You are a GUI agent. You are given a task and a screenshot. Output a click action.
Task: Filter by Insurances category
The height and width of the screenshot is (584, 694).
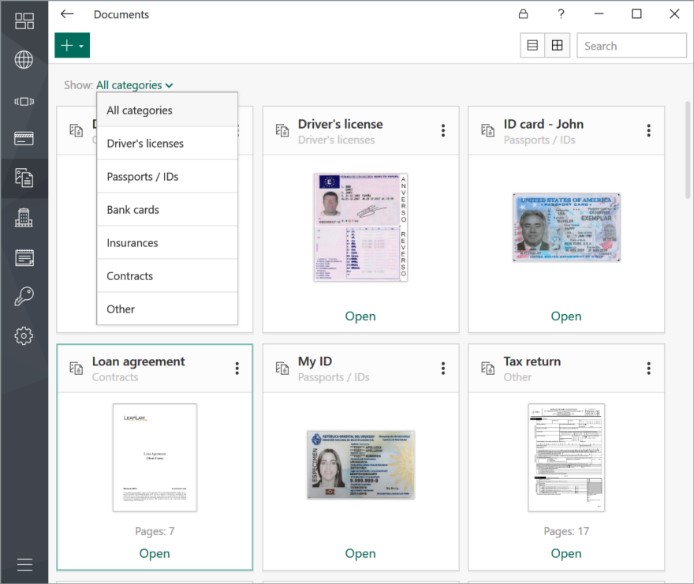click(167, 243)
